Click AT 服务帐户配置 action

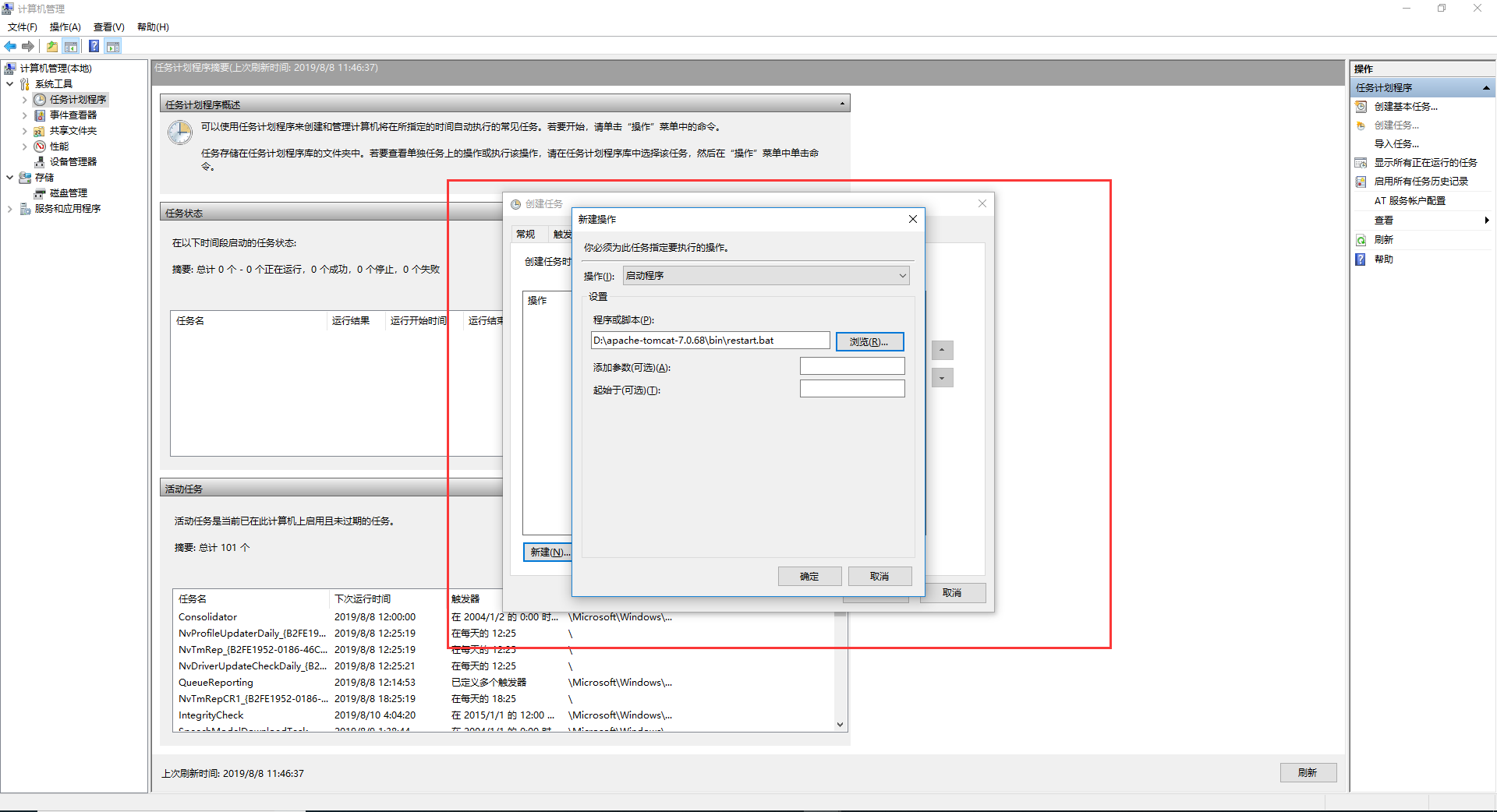[1410, 201]
